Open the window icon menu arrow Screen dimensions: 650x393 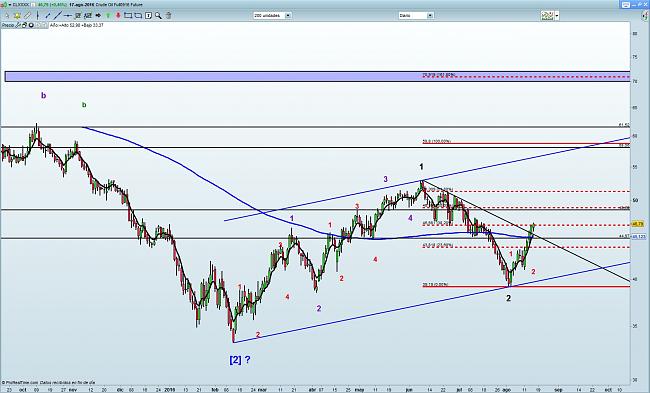10,5
